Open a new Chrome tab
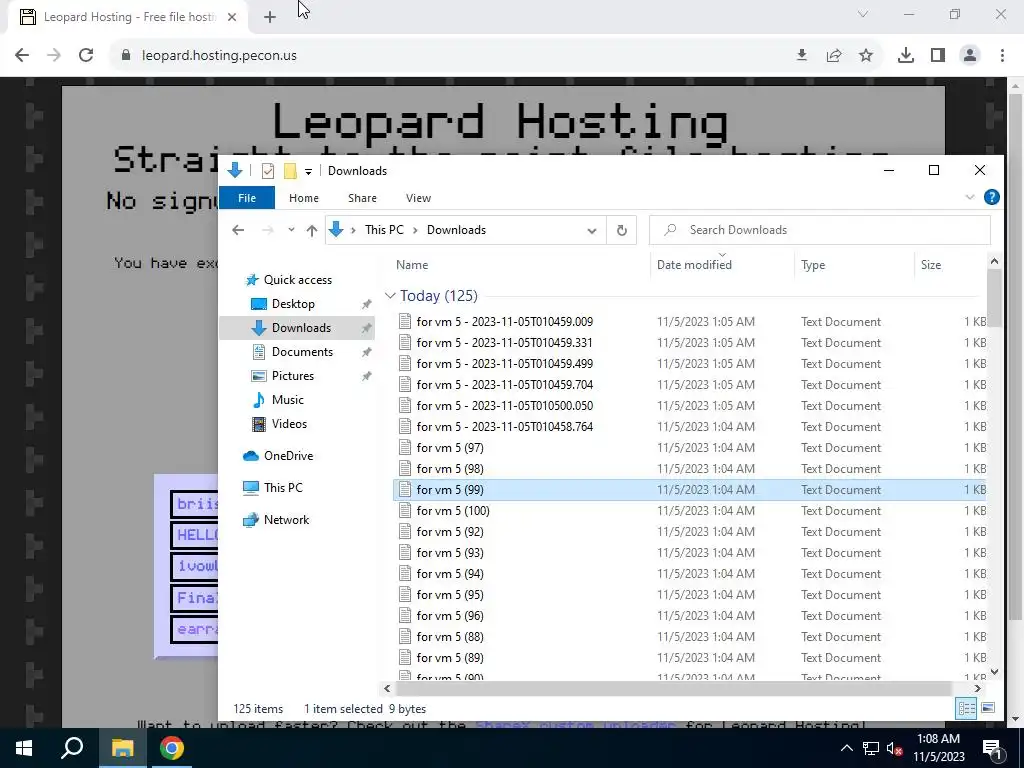Viewport: 1024px width, 768px height. coord(270,18)
